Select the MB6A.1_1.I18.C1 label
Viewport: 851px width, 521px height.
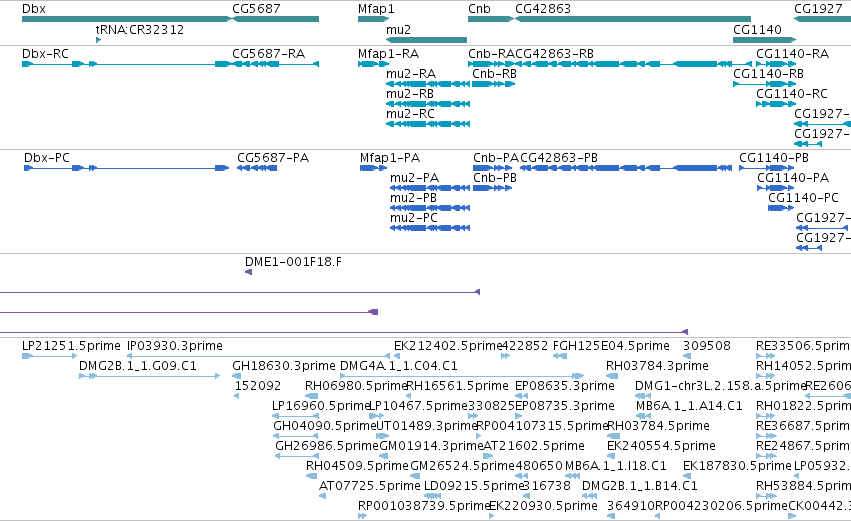(x=615, y=466)
